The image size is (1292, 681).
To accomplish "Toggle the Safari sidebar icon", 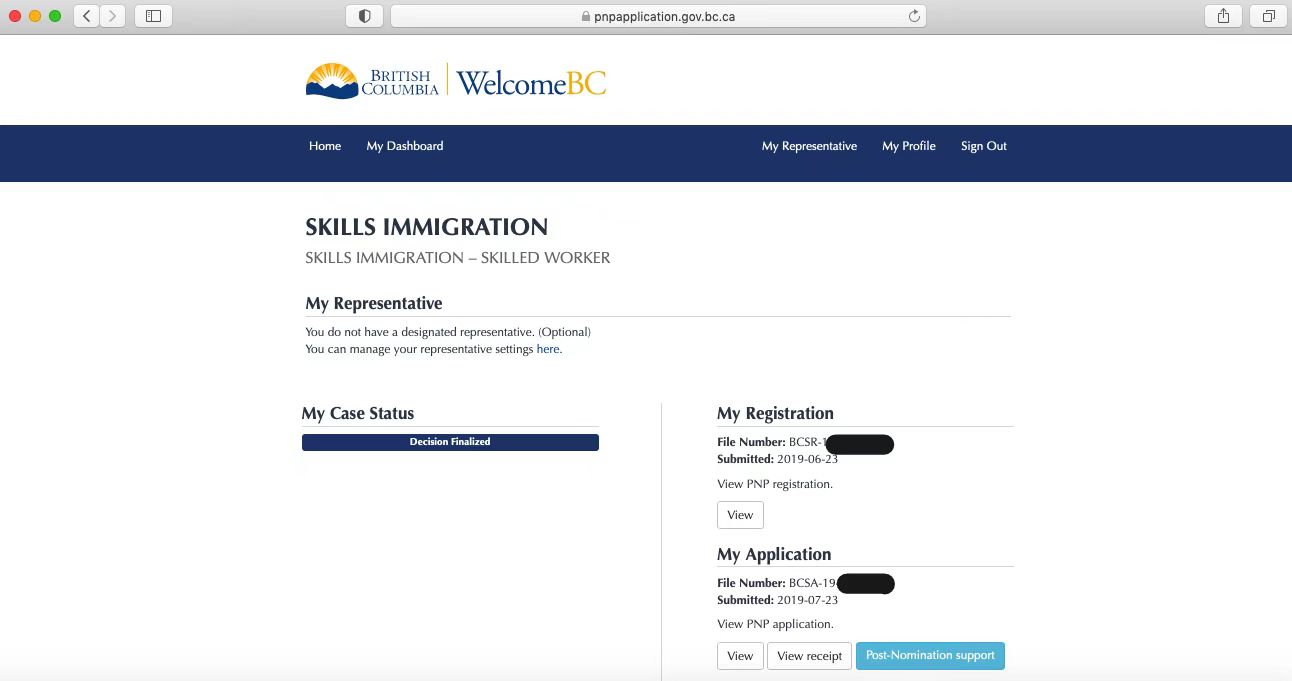I will (x=153, y=16).
